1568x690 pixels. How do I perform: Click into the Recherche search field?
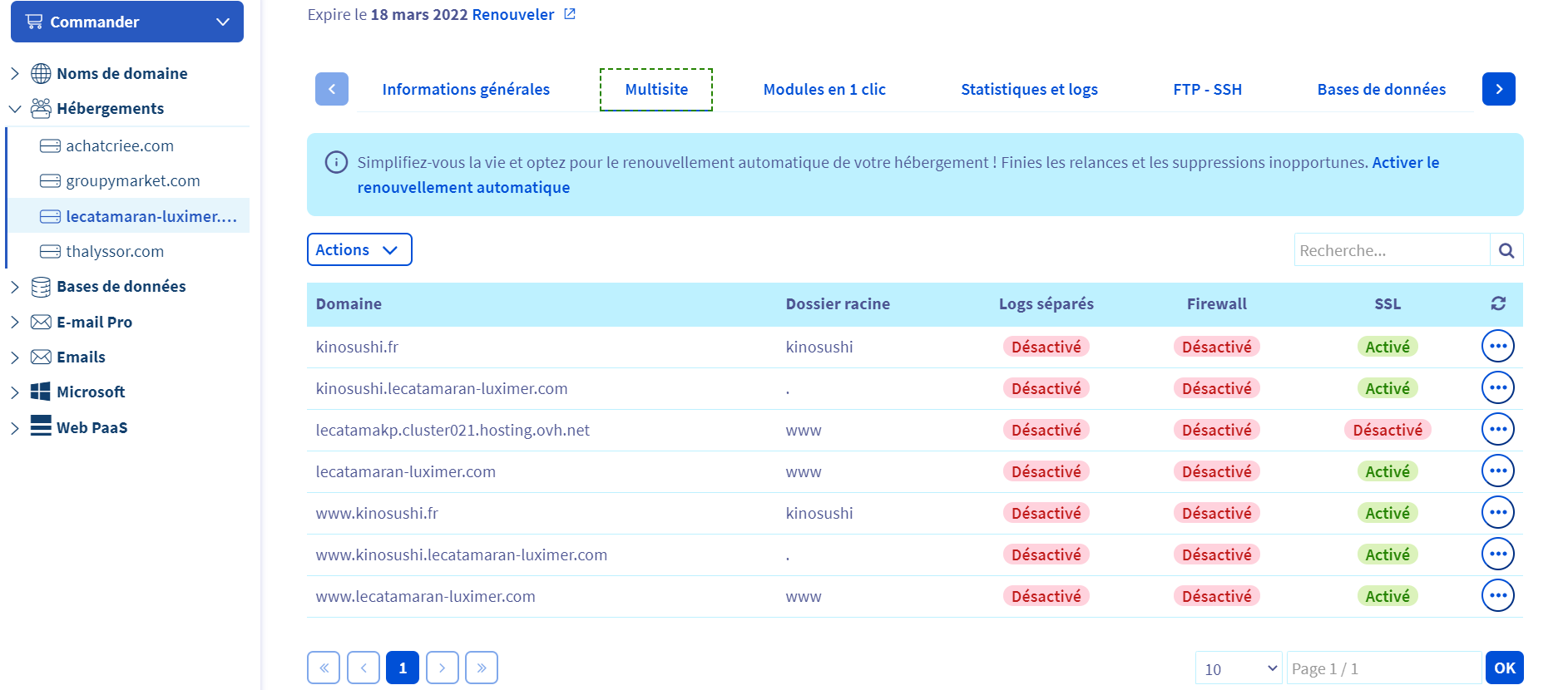(1391, 250)
